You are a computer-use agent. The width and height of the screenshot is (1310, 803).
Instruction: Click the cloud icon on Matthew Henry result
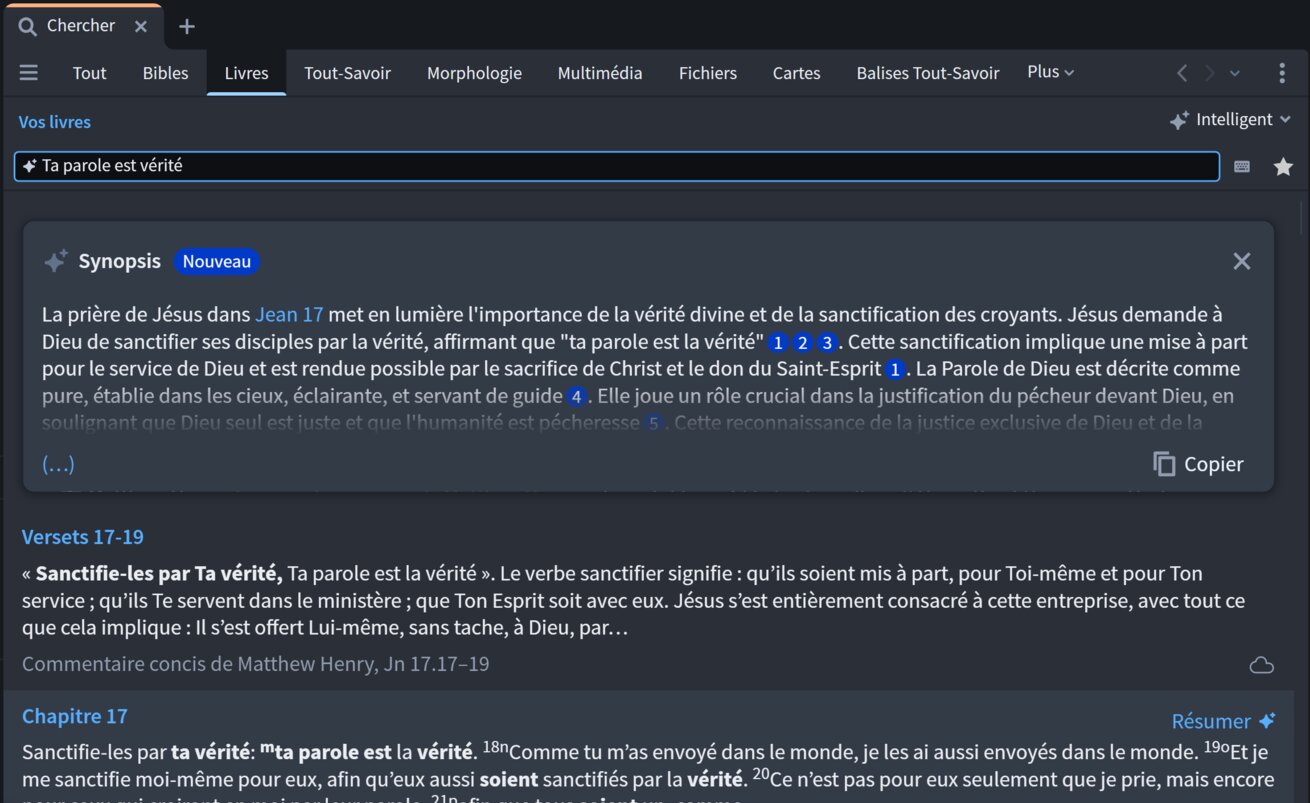point(1261,665)
